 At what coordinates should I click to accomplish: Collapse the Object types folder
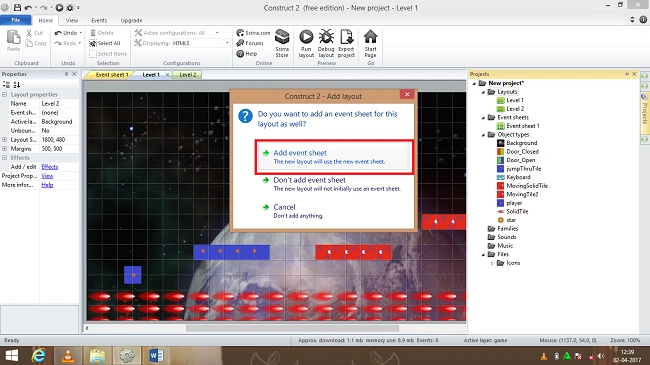[x=483, y=135]
